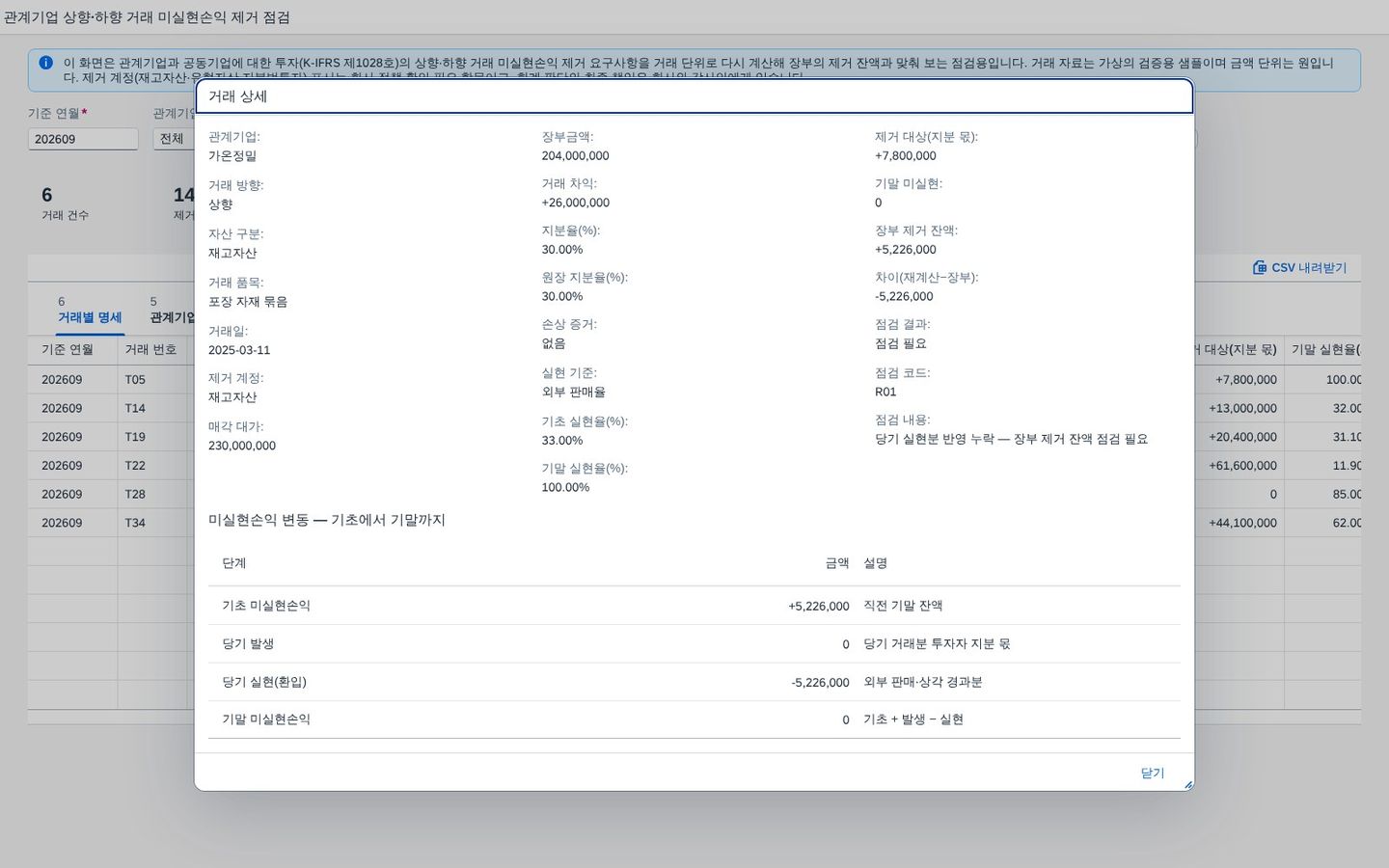
Task: Click the 점검 결과 value 점검 필요
Action: coord(901,343)
